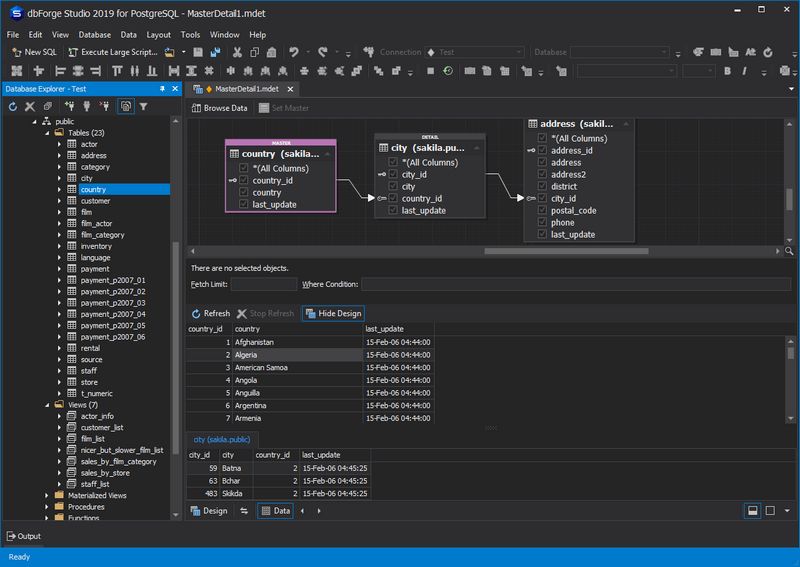Viewport: 800px width, 567px height.
Task: Click the Hide Design button
Action: coord(333,313)
